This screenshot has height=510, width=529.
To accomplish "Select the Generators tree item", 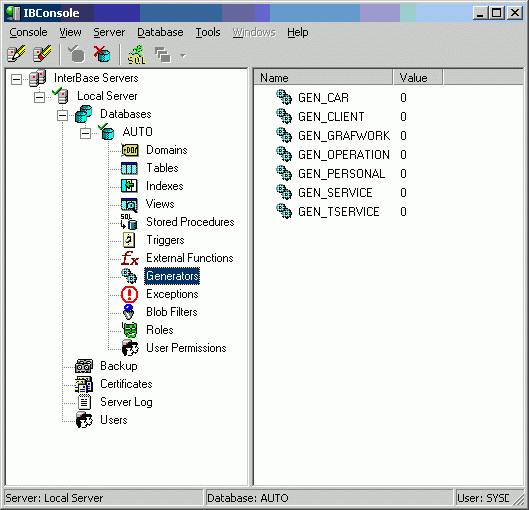I will coord(172,276).
